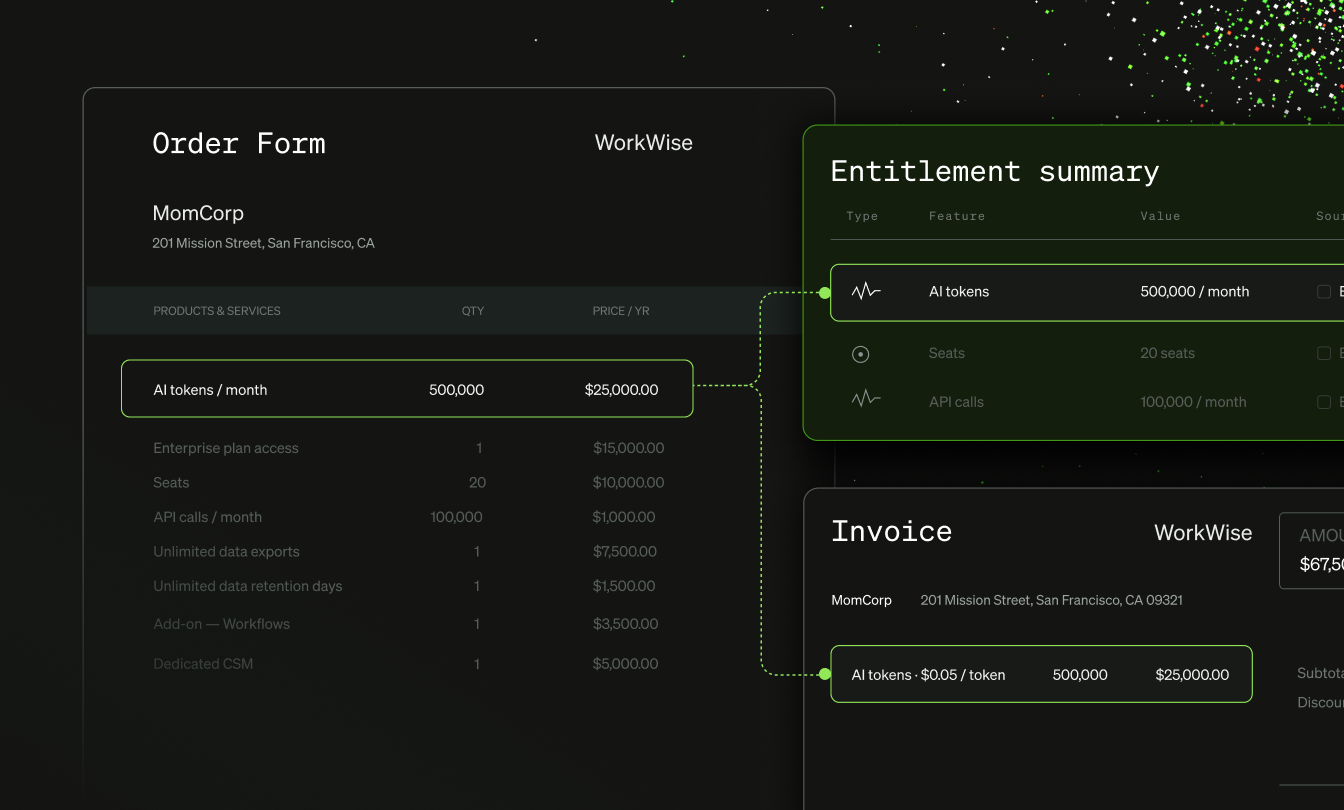This screenshot has height=810, width=1344.
Task: Click the Value column header
Action: 1160,216
